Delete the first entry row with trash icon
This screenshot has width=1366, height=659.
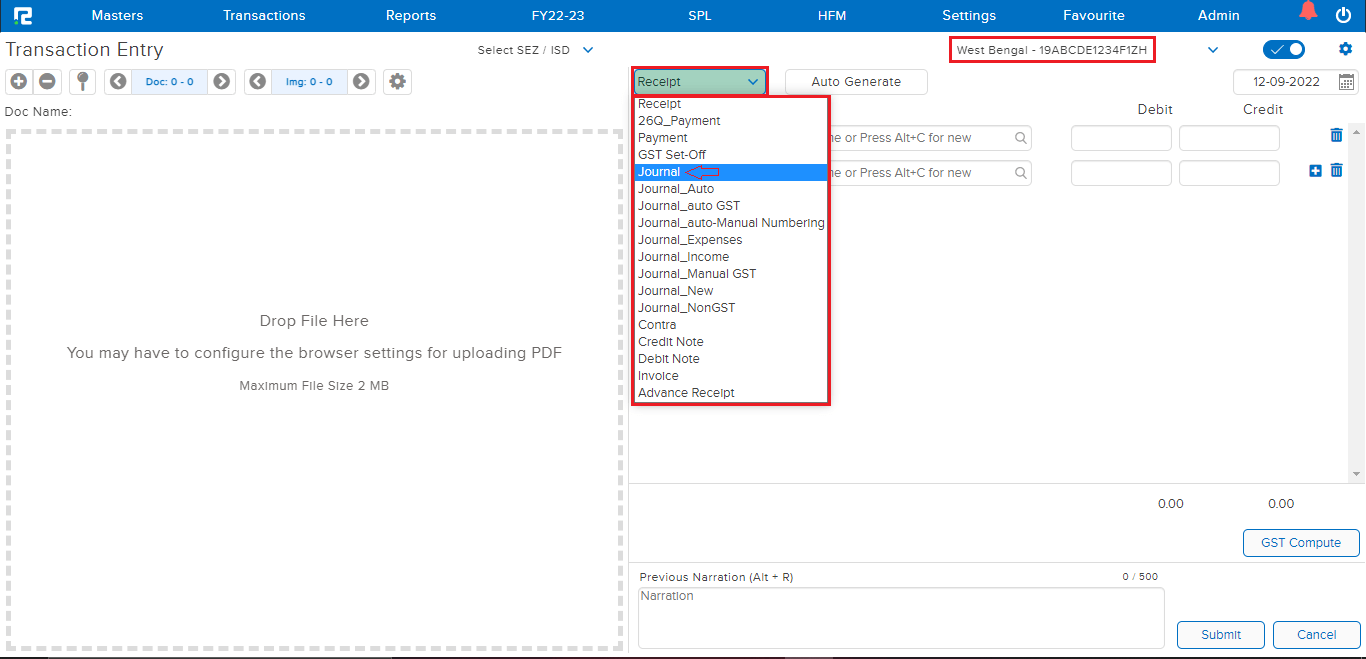(1336, 136)
